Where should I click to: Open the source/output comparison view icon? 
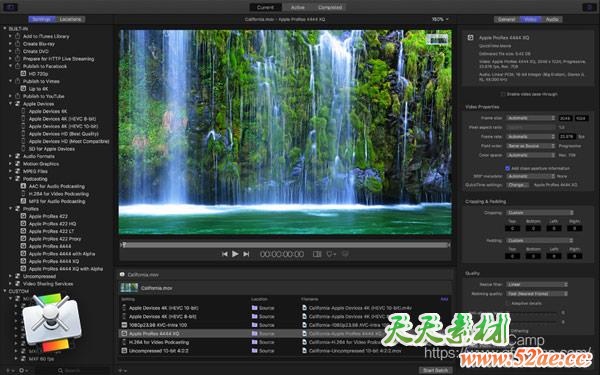tap(317, 254)
